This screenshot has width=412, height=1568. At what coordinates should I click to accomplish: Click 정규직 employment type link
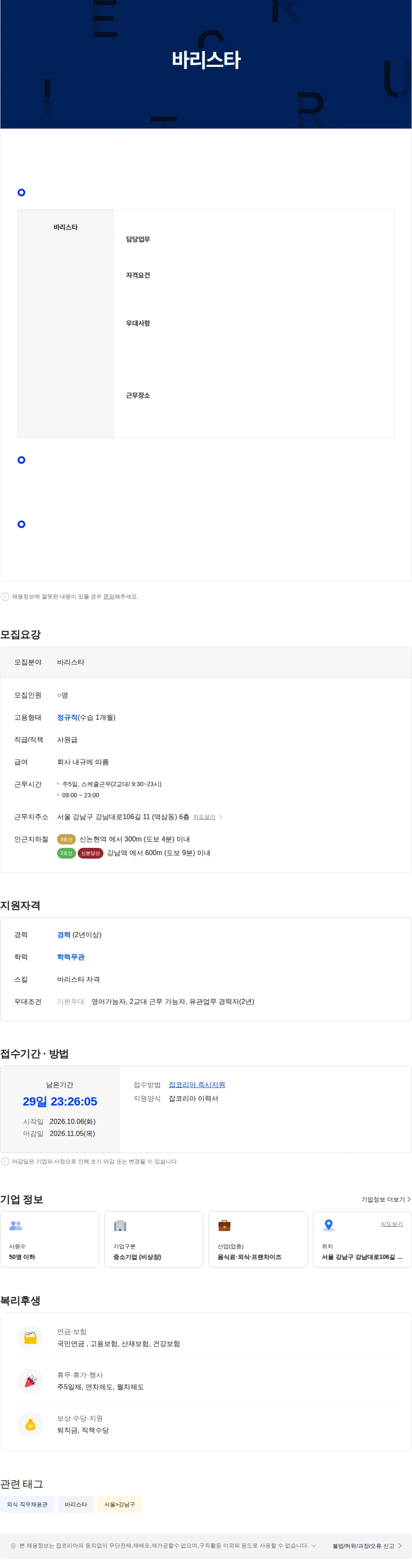67,718
